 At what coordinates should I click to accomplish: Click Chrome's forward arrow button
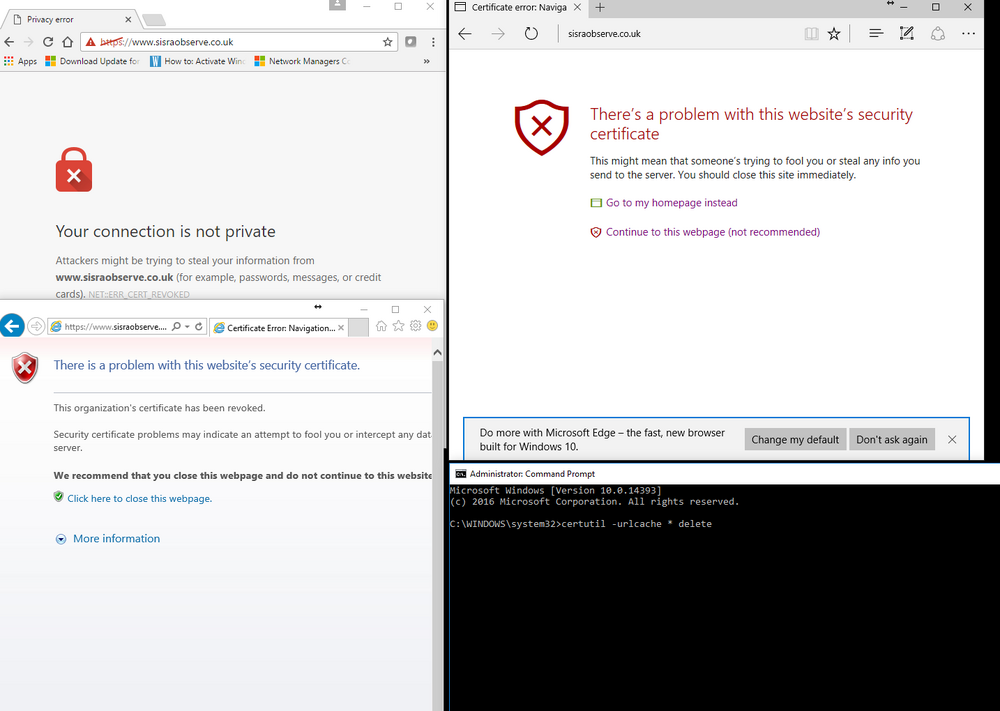coord(28,42)
